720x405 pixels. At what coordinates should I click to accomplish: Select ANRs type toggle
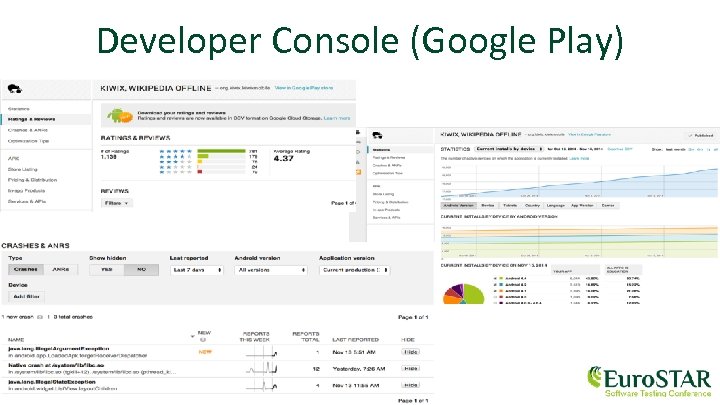coord(61,270)
